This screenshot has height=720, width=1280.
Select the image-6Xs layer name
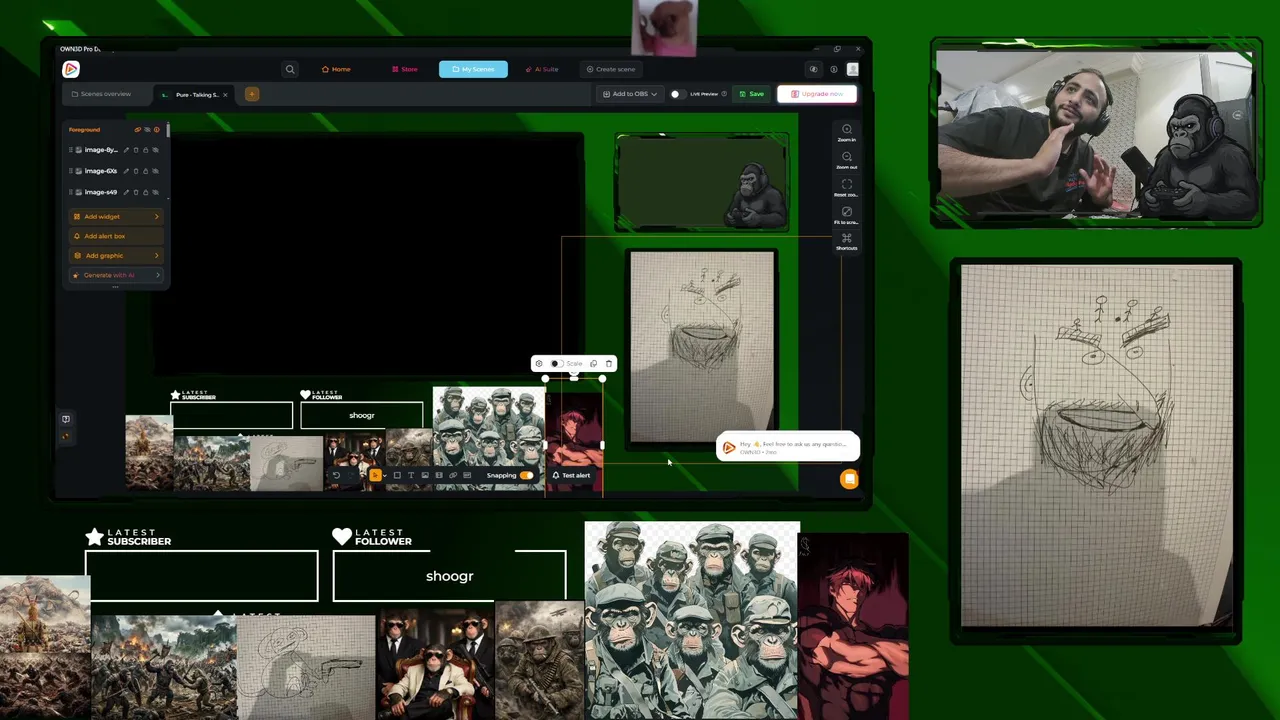[101, 171]
